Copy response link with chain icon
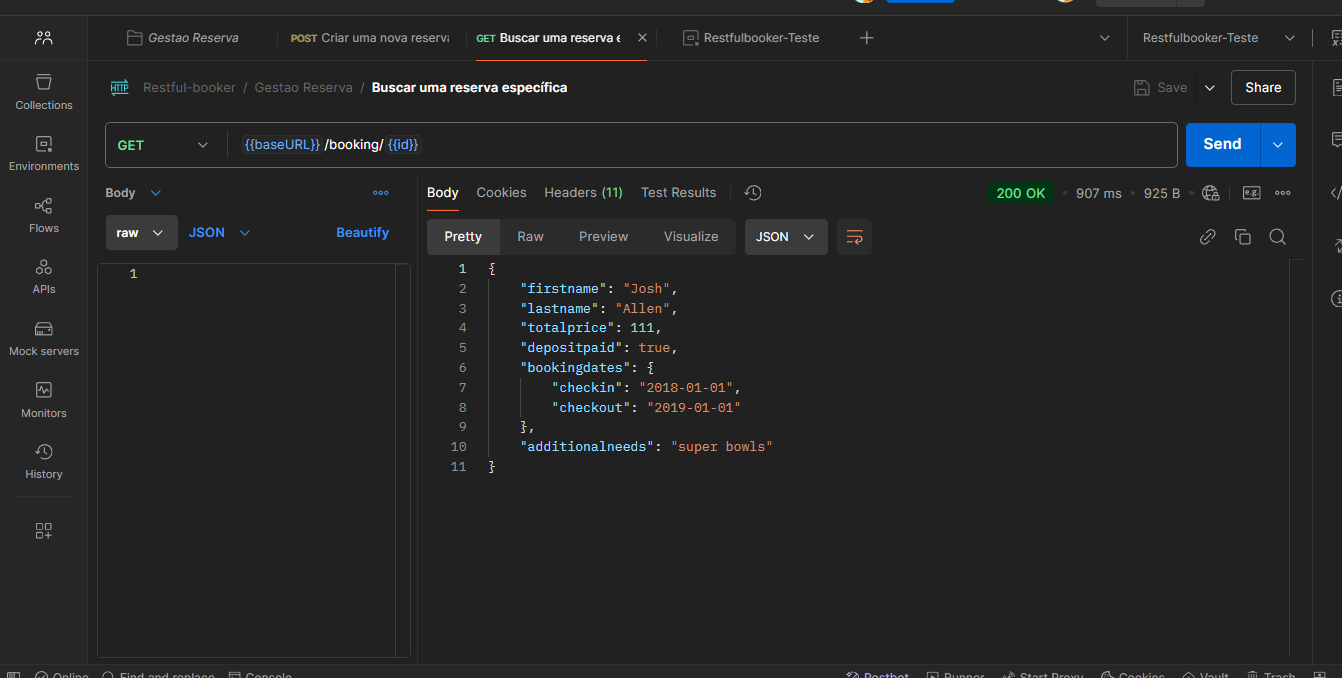The image size is (1342, 678). point(1207,237)
